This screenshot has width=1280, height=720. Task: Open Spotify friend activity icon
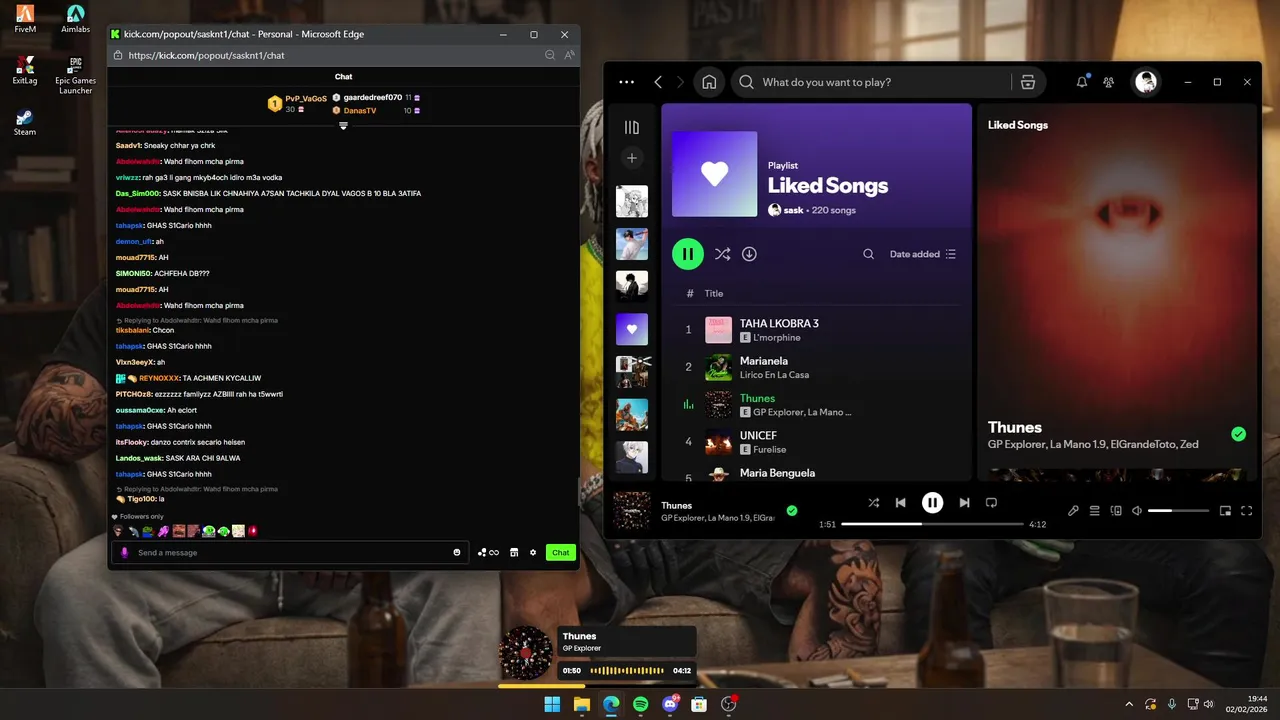(x=1109, y=82)
